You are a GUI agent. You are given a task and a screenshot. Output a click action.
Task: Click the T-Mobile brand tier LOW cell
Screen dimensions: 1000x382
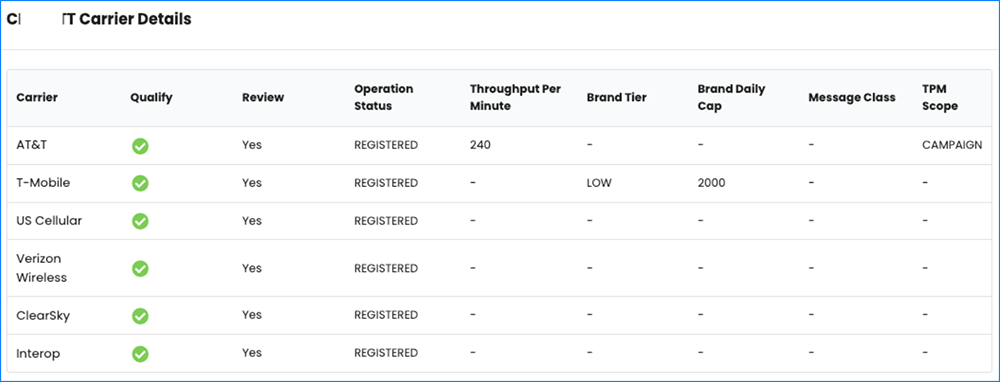click(599, 183)
